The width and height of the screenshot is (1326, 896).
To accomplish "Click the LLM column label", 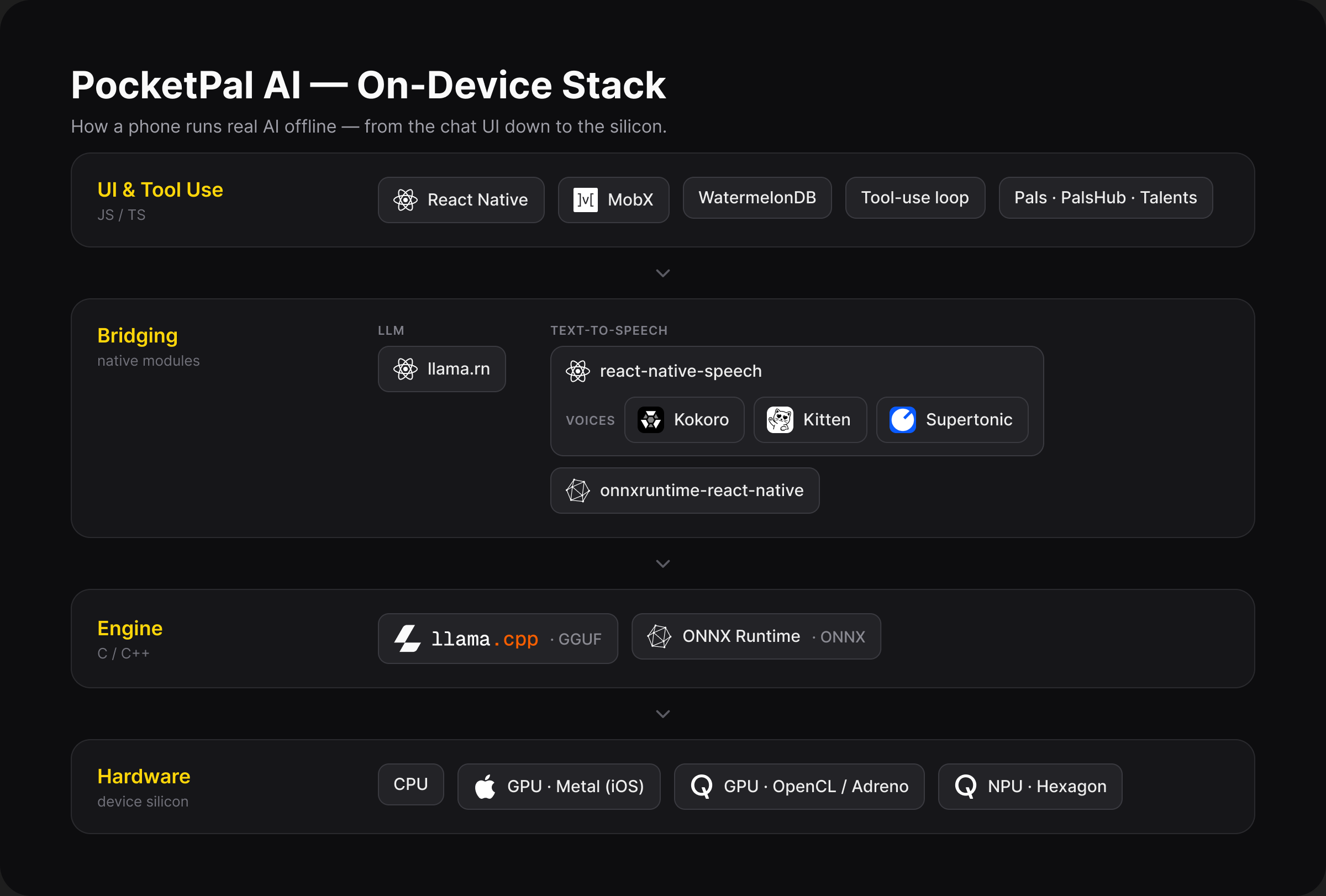I will 391,331.
